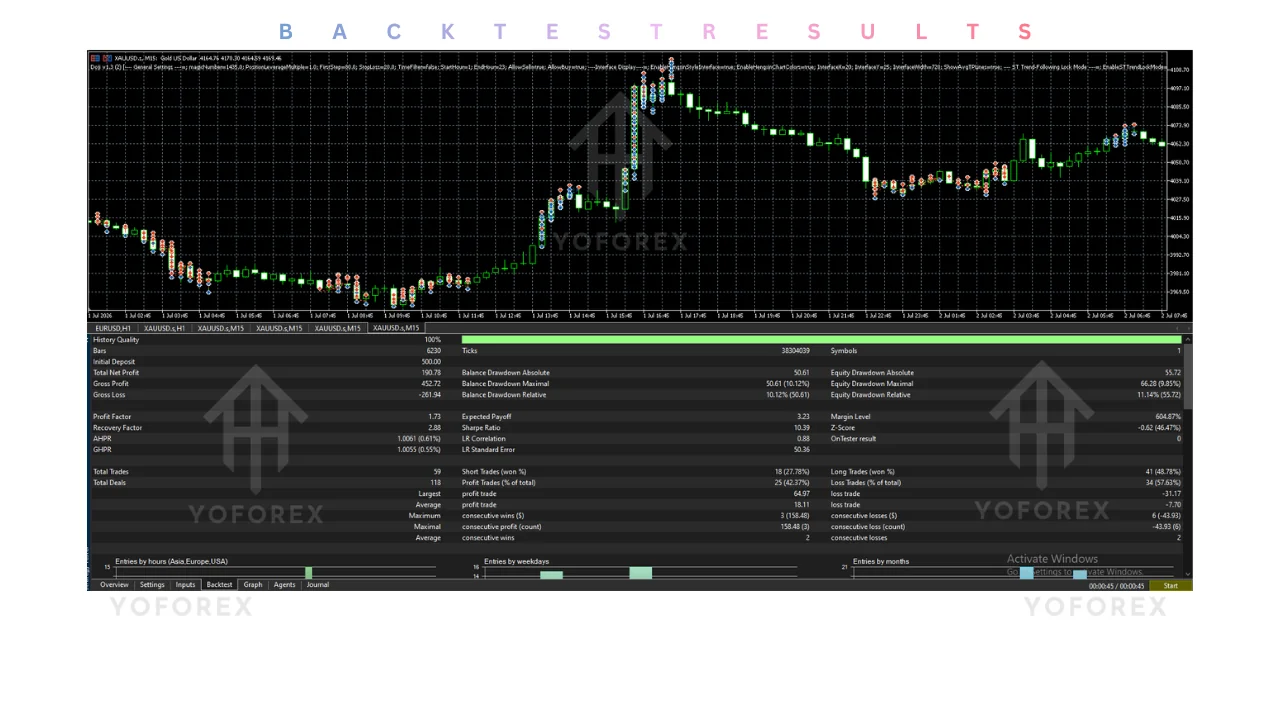
Task: View the Journal tab
Action: (x=318, y=585)
